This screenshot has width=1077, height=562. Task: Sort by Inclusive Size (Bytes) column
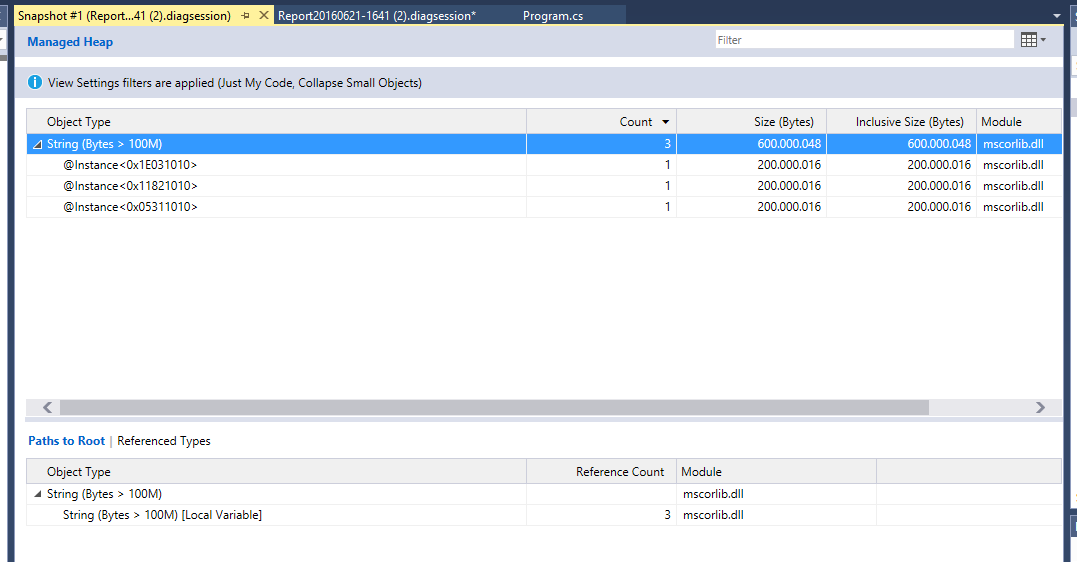[x=901, y=122]
